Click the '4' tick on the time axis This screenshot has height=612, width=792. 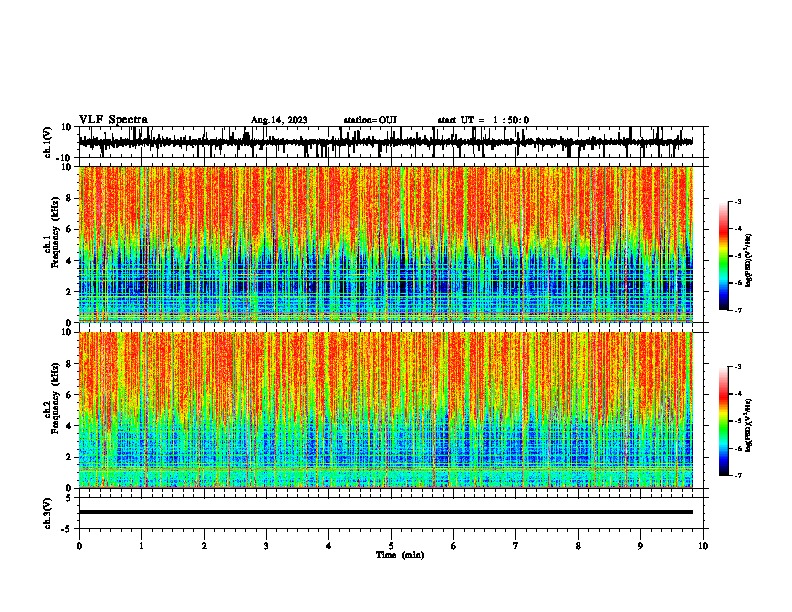point(329,546)
